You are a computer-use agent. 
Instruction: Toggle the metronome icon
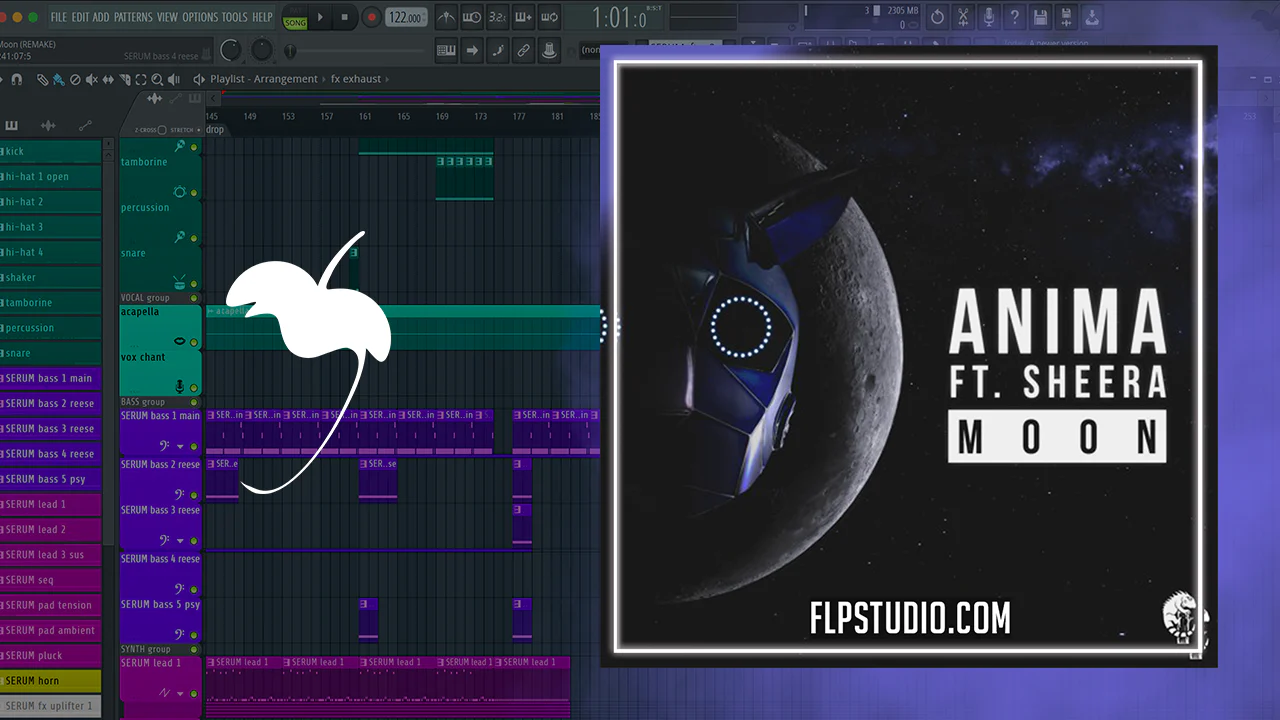tap(447, 17)
